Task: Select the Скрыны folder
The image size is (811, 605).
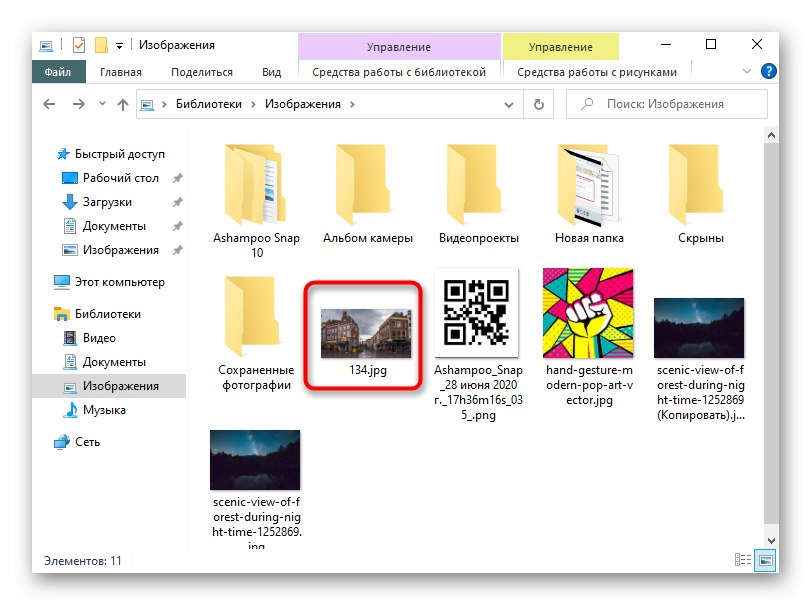Action: click(700, 194)
